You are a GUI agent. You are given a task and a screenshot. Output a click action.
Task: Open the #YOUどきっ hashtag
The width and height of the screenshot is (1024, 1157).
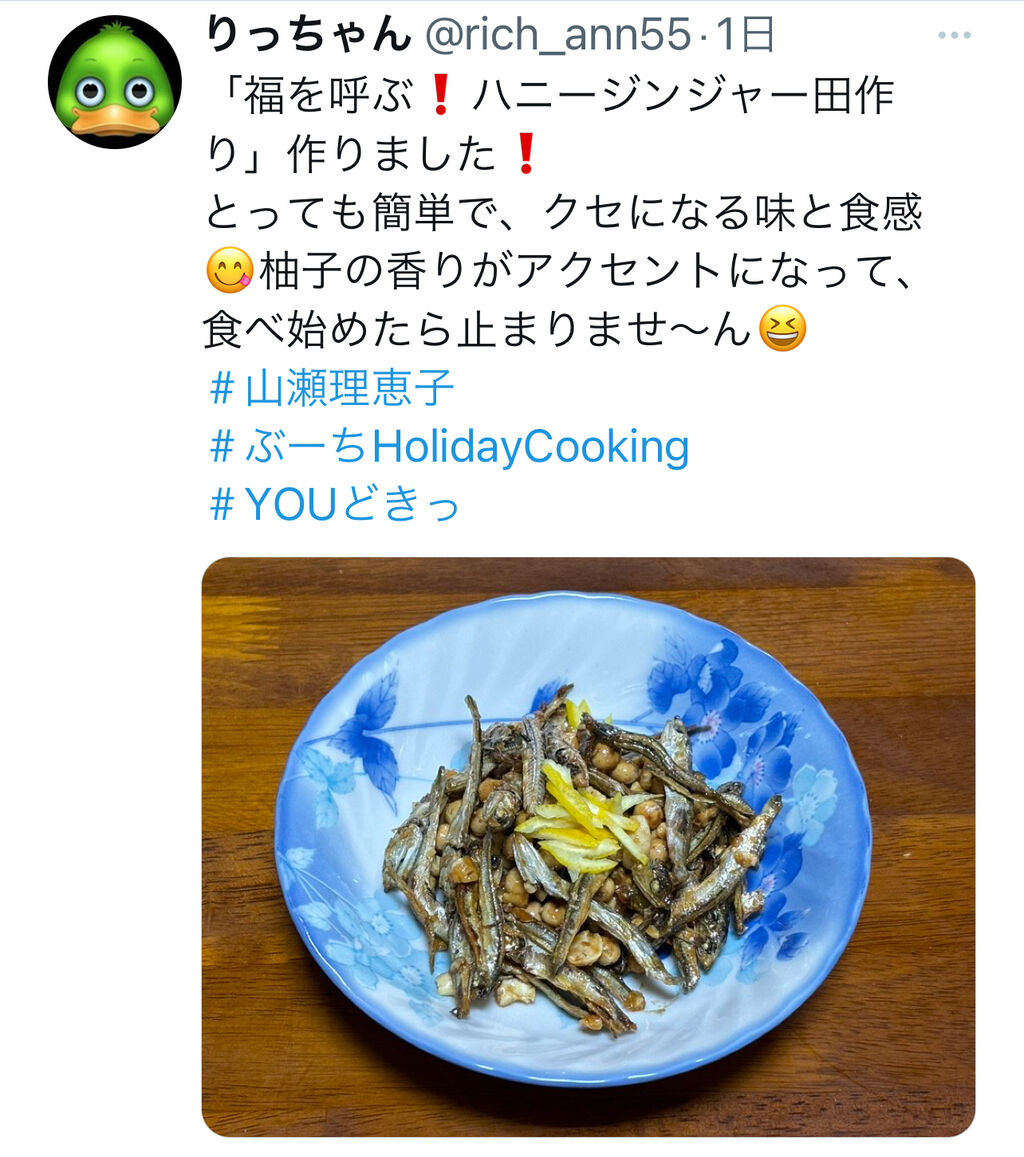(x=335, y=505)
